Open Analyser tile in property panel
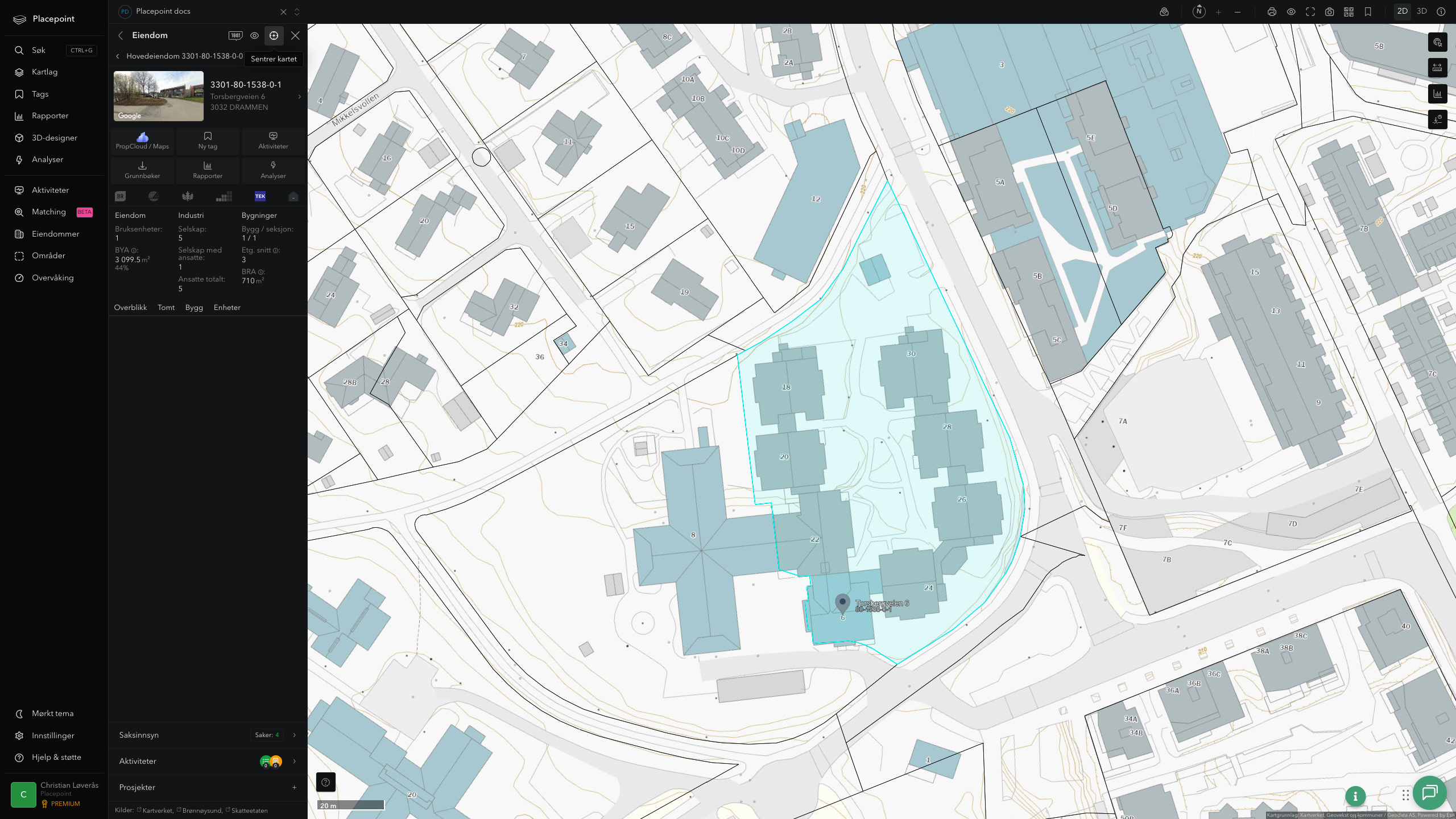 [x=273, y=170]
